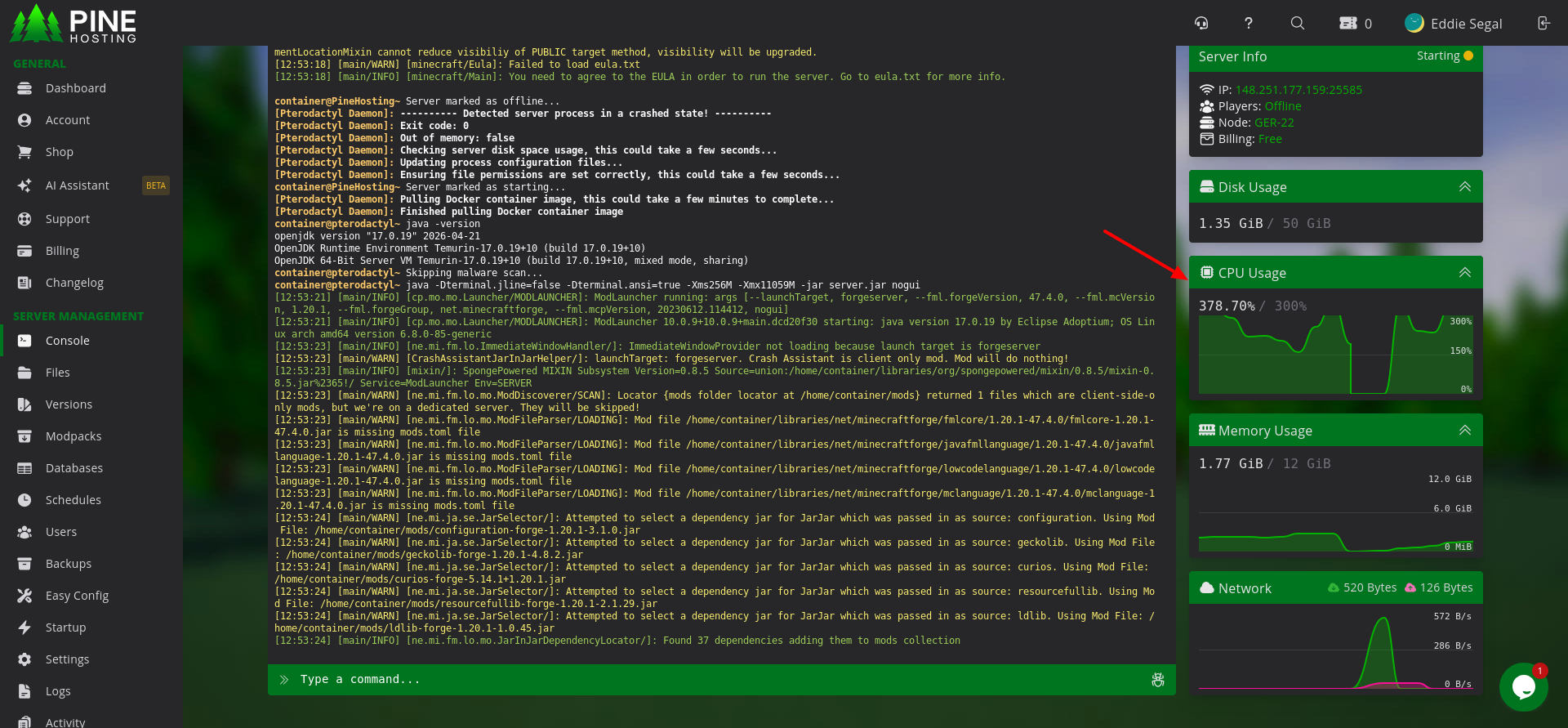This screenshot has height=728, width=1568.
Task: Collapse the Memory Usage panel
Action: (1465, 431)
